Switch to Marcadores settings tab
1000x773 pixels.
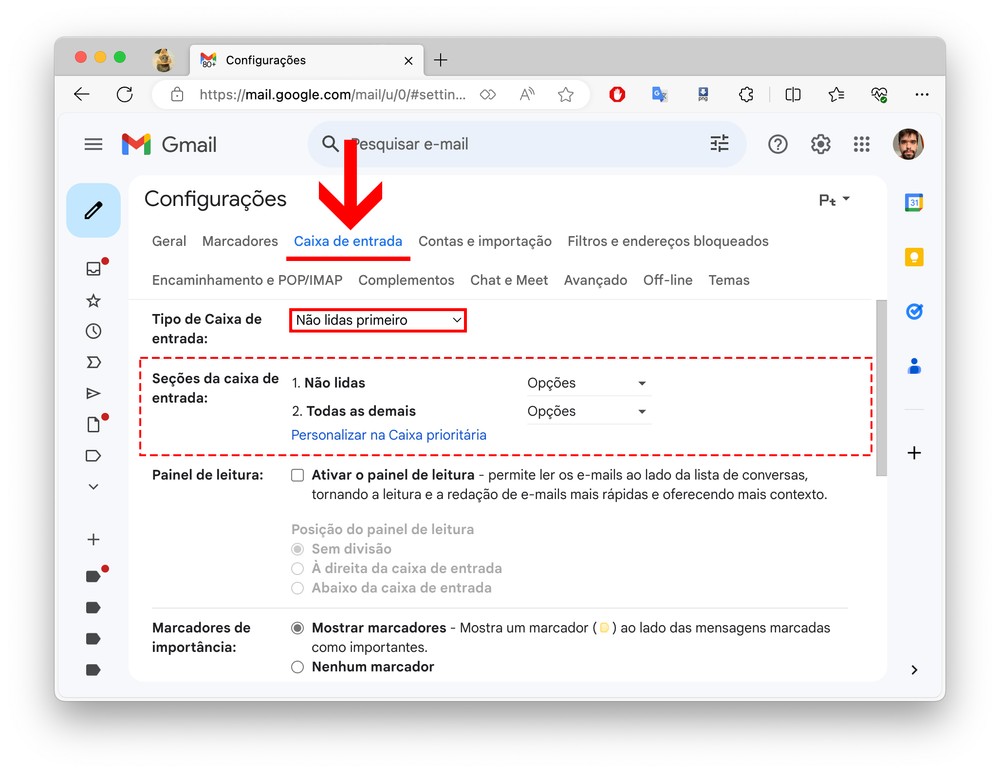(x=240, y=241)
